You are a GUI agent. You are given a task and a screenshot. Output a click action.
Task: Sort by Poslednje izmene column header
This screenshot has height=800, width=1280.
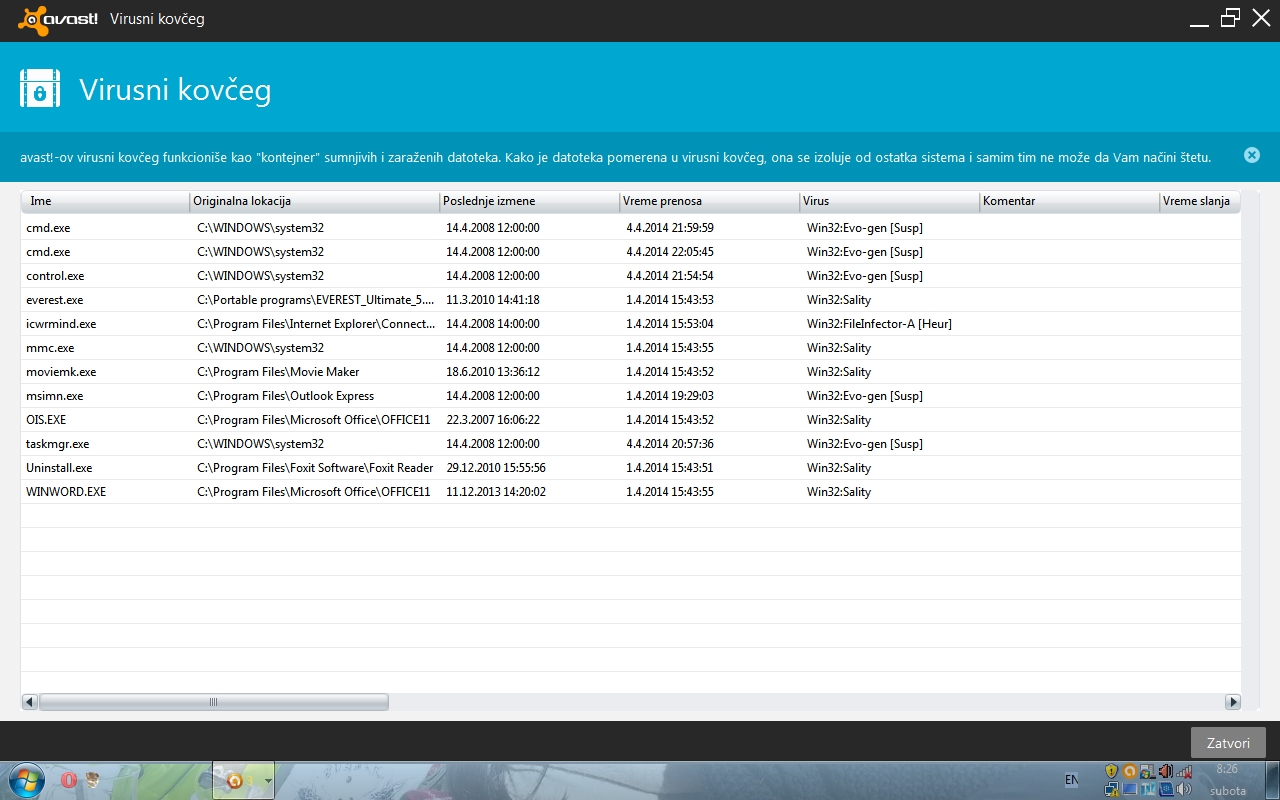(x=530, y=201)
